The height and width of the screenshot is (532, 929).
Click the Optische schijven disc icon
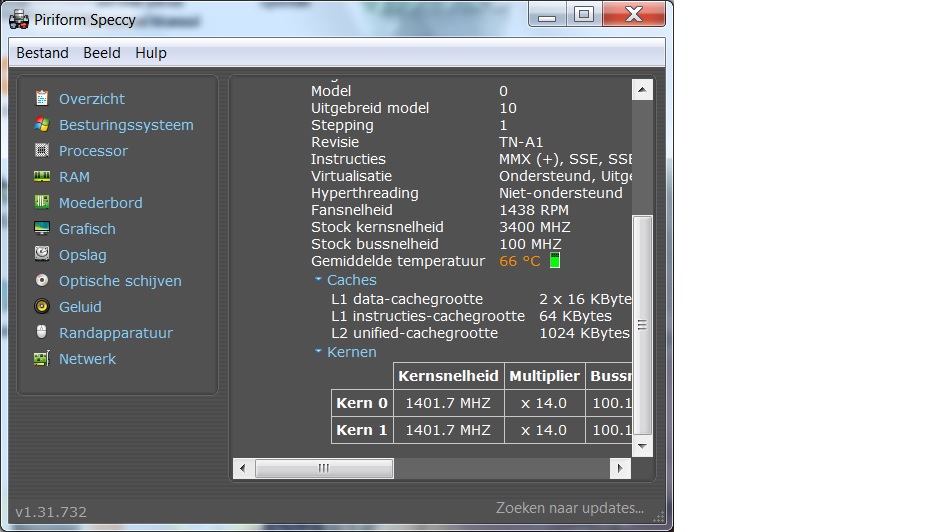(41, 280)
